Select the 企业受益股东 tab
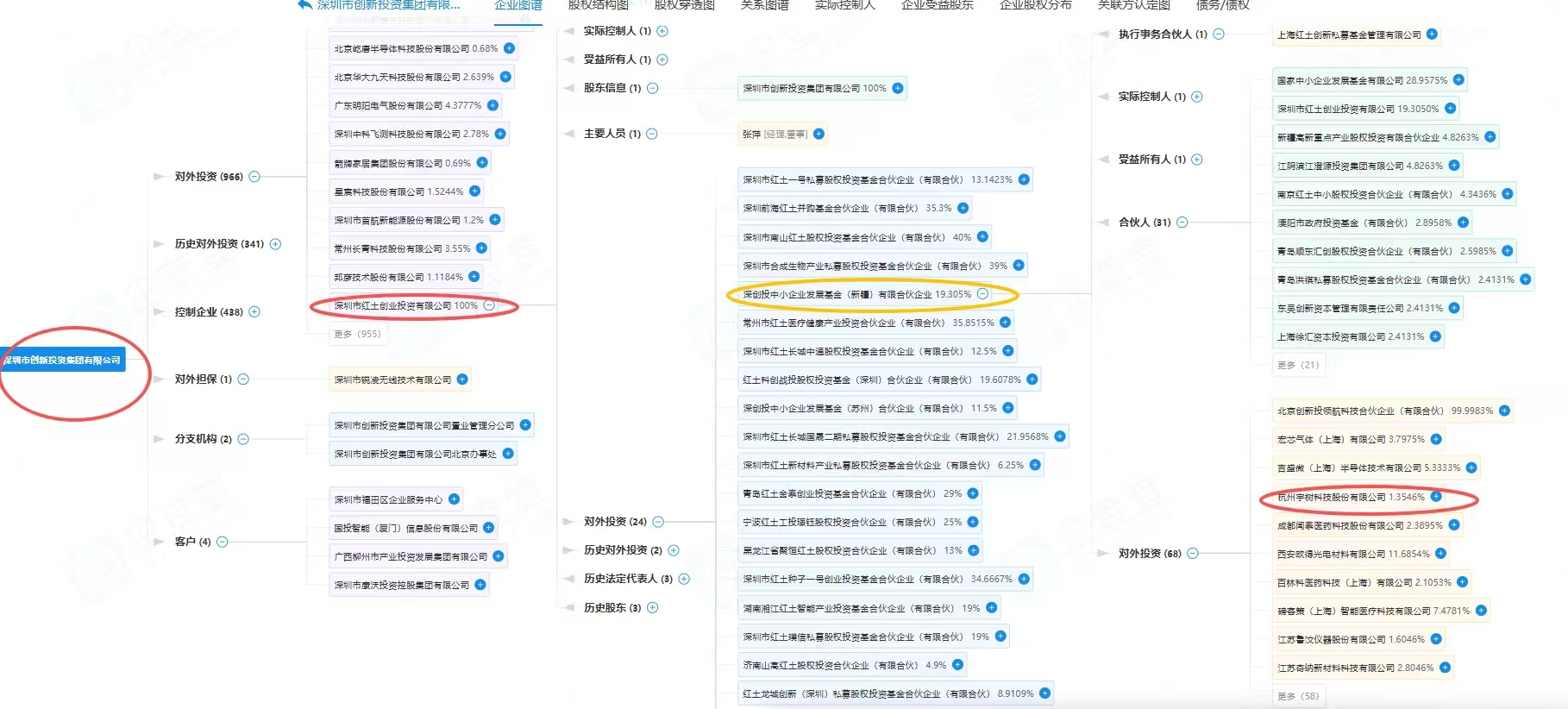 [x=938, y=5]
